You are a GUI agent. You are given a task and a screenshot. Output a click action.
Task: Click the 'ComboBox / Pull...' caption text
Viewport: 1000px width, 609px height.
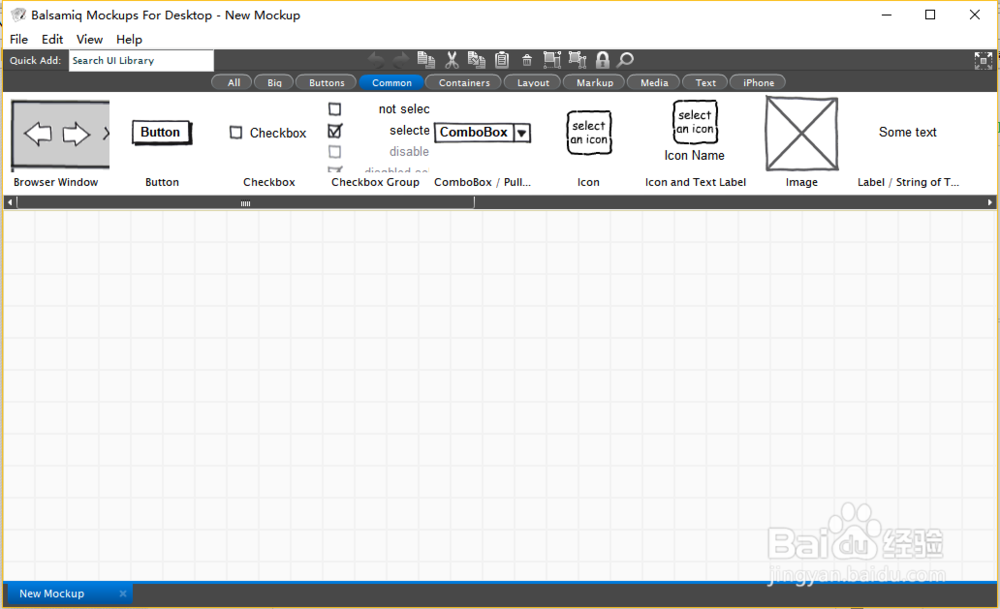pyautogui.click(x=482, y=182)
